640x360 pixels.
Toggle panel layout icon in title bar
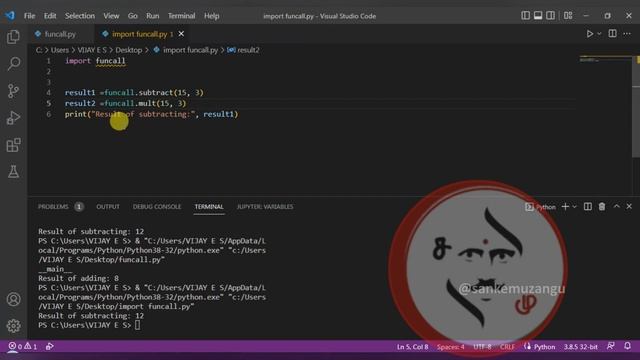click(538, 16)
